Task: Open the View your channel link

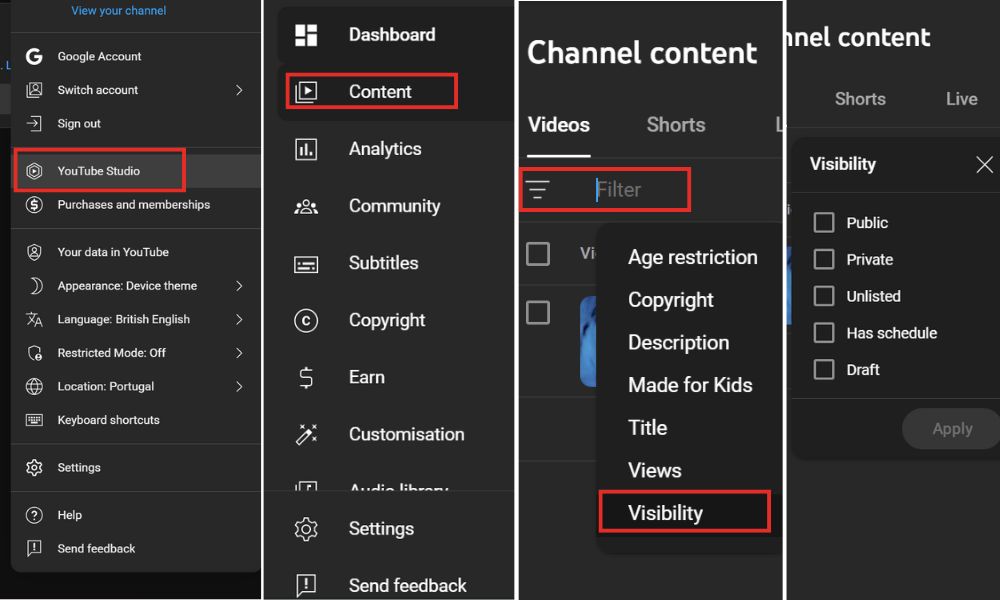Action: tap(119, 10)
